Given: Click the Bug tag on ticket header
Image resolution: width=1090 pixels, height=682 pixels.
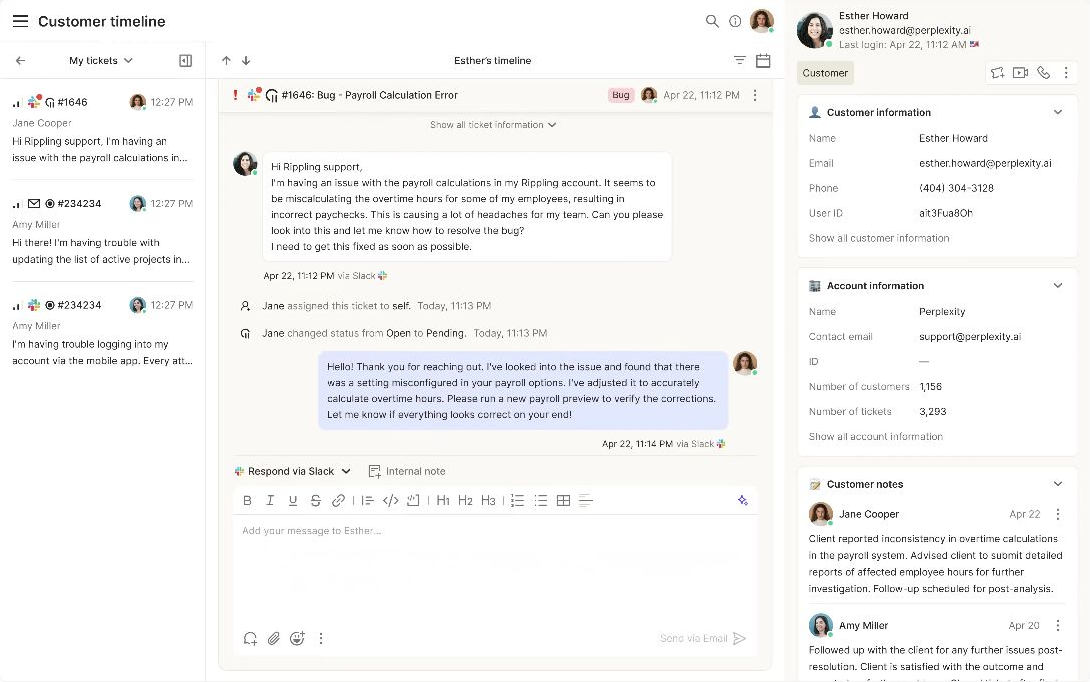Looking at the screenshot, I should coord(621,95).
